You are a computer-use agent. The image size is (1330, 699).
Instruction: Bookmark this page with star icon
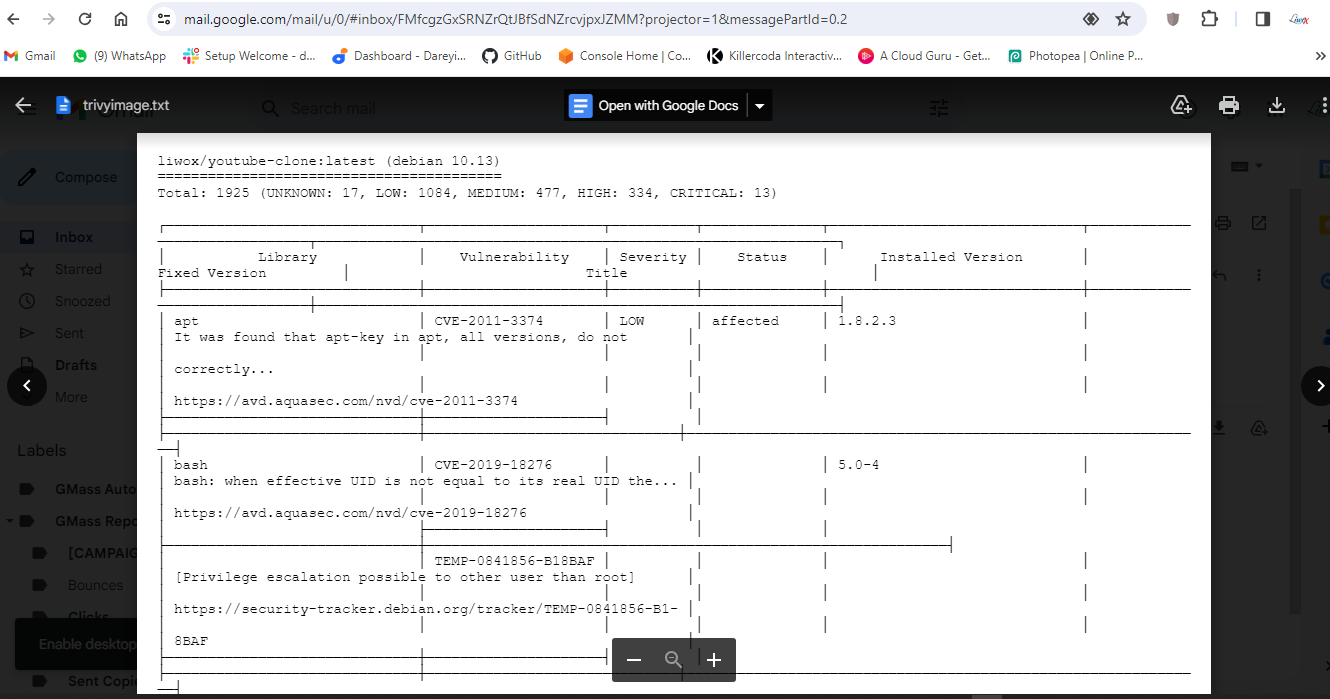pos(1123,19)
